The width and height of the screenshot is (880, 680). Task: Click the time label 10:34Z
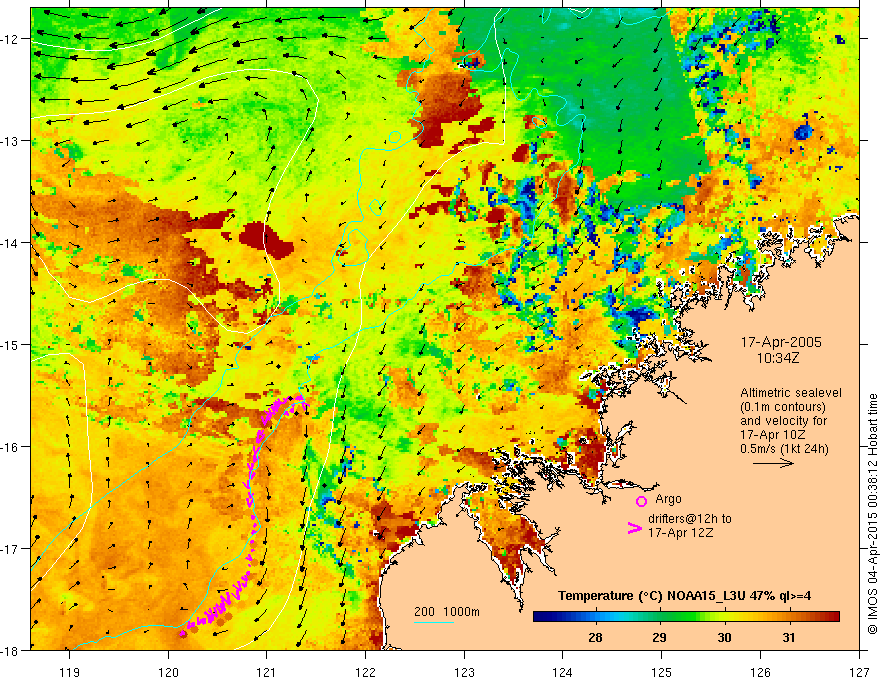coord(777,358)
